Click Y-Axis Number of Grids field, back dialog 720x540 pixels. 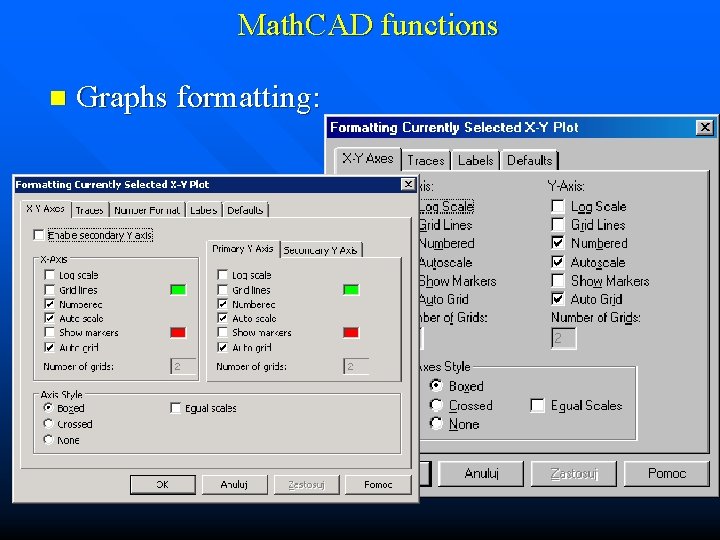563,338
